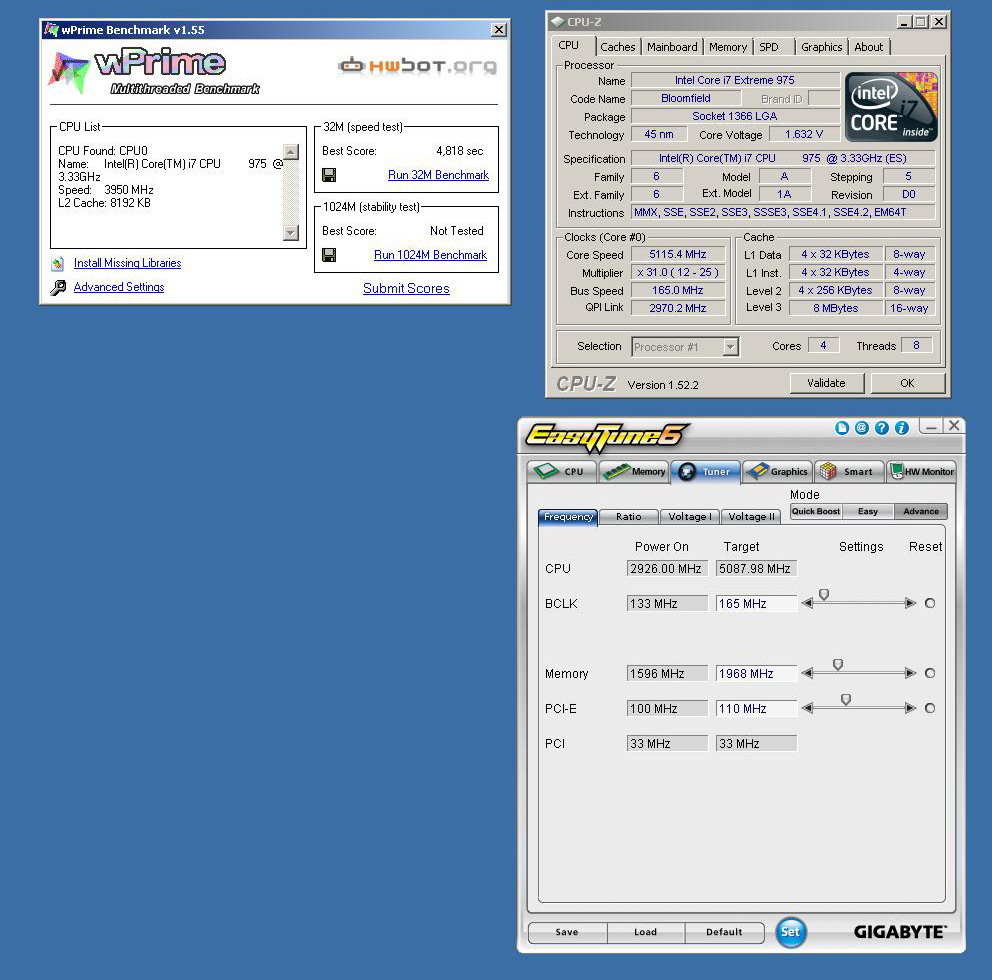Image resolution: width=992 pixels, height=980 pixels.
Task: Run the 32M Benchmark
Action: coord(438,175)
